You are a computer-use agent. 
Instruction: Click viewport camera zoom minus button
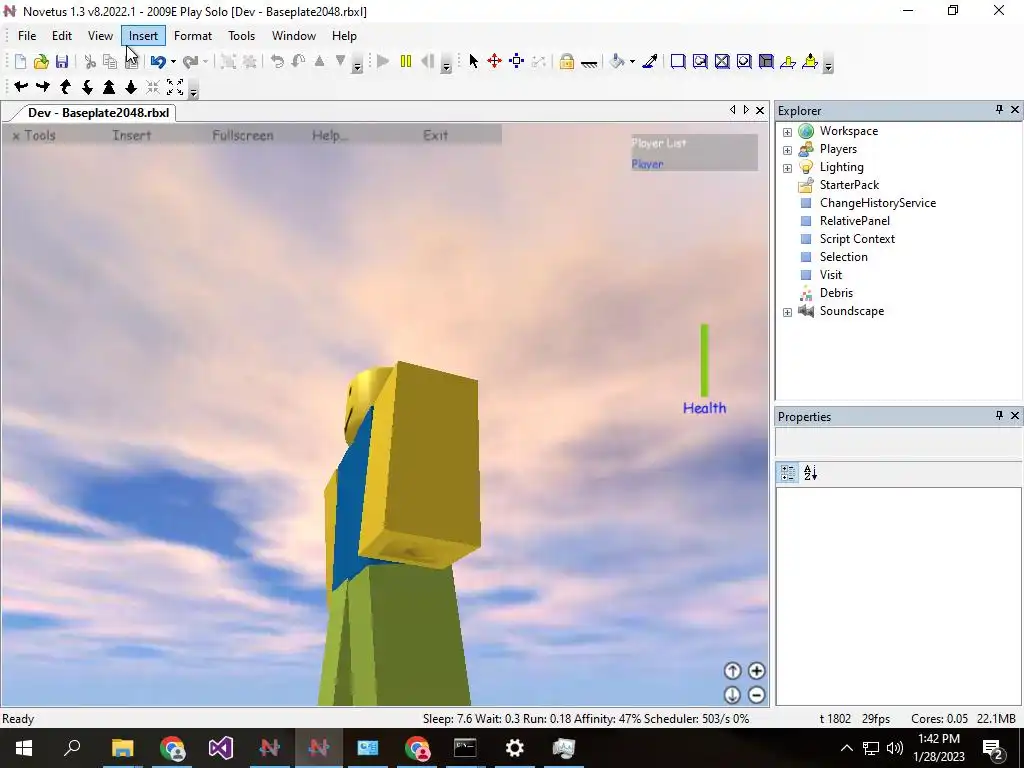756,695
